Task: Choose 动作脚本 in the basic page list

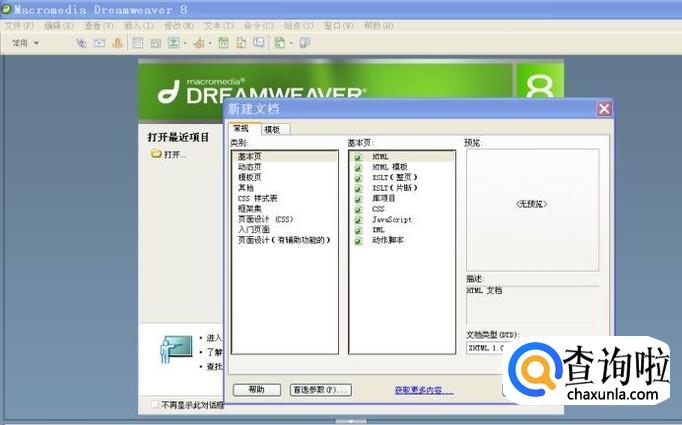Action: [388, 240]
